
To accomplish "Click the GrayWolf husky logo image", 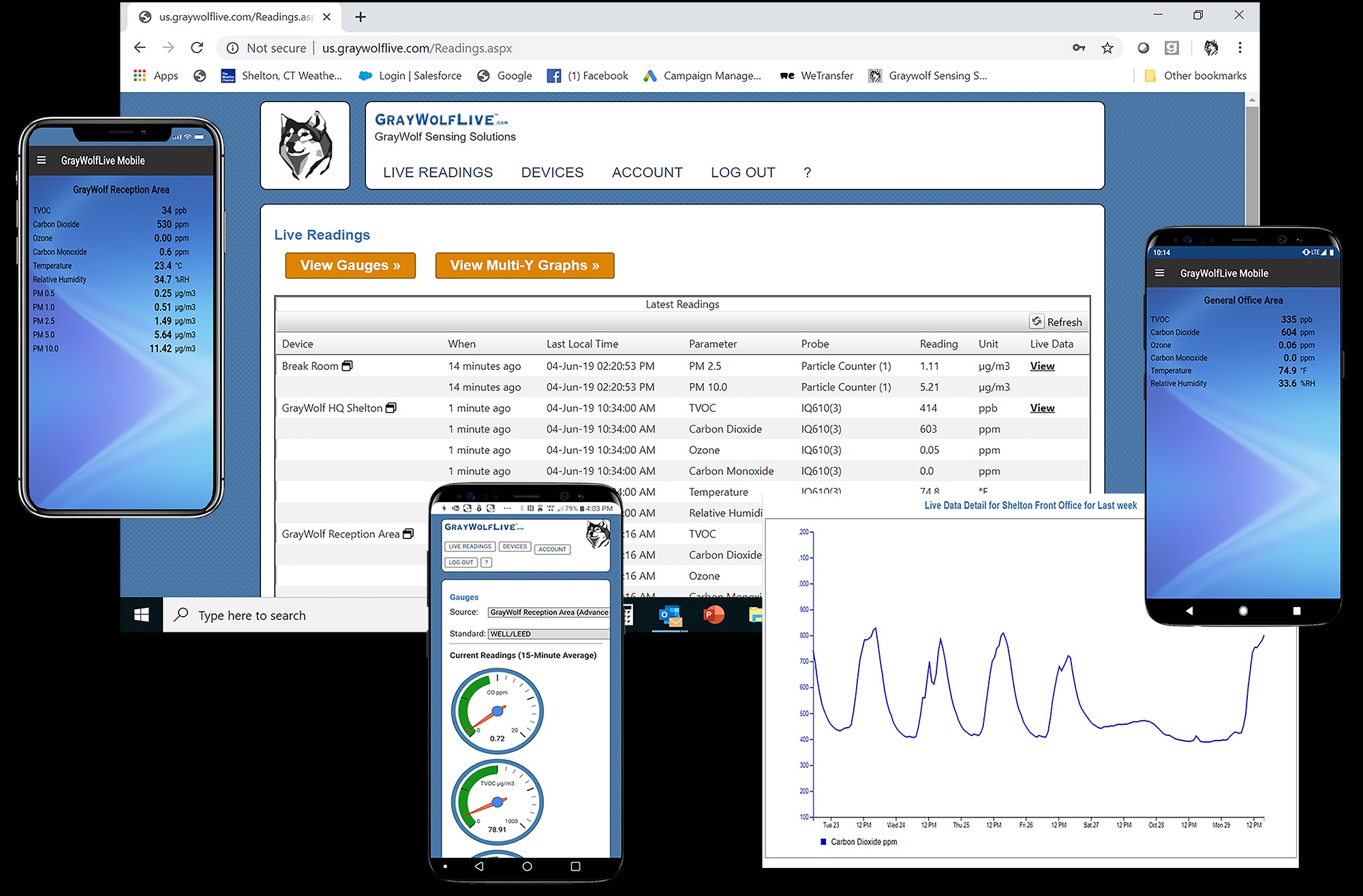I will (305, 145).
